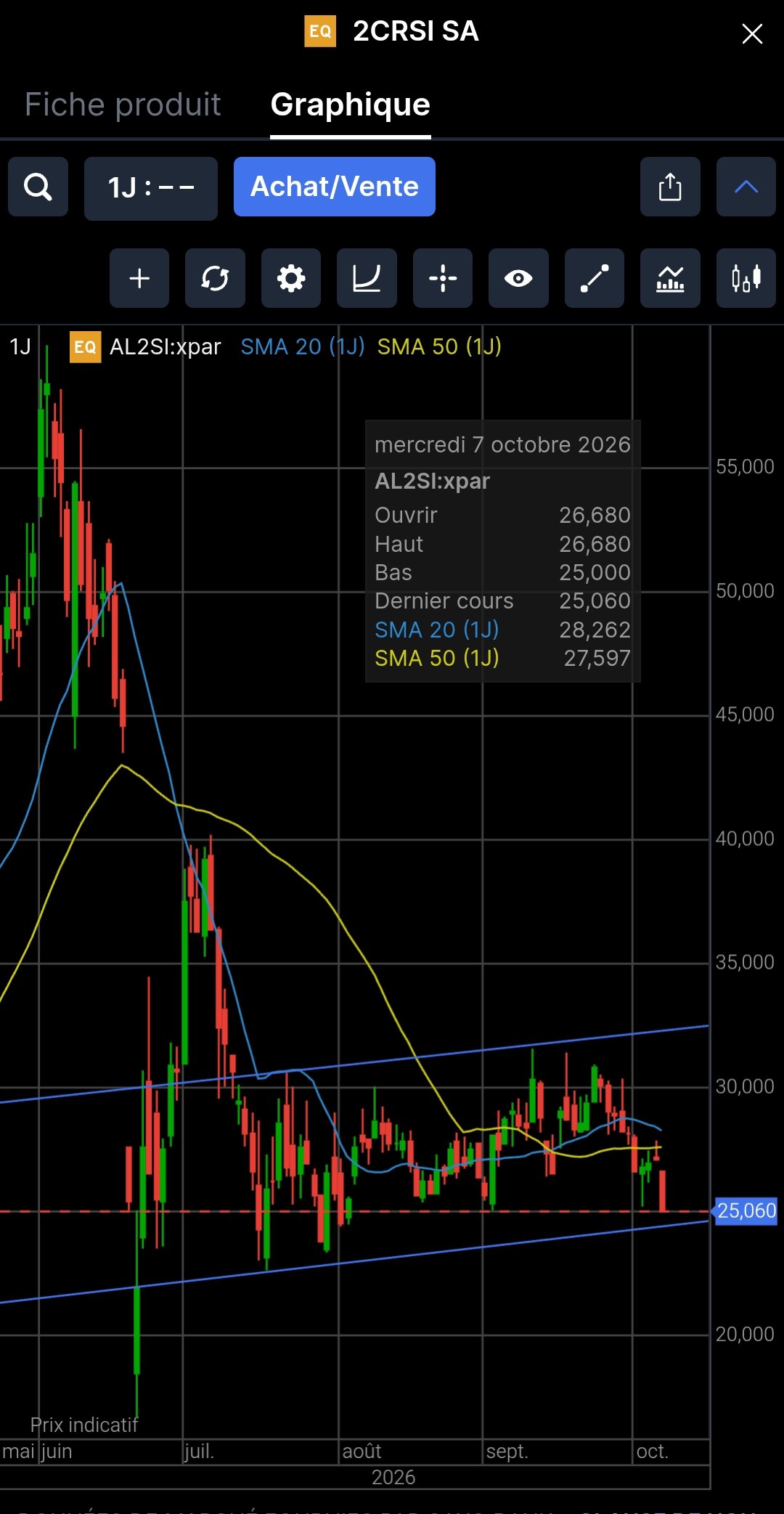
Task: Tap the share chart icon
Action: (670, 187)
